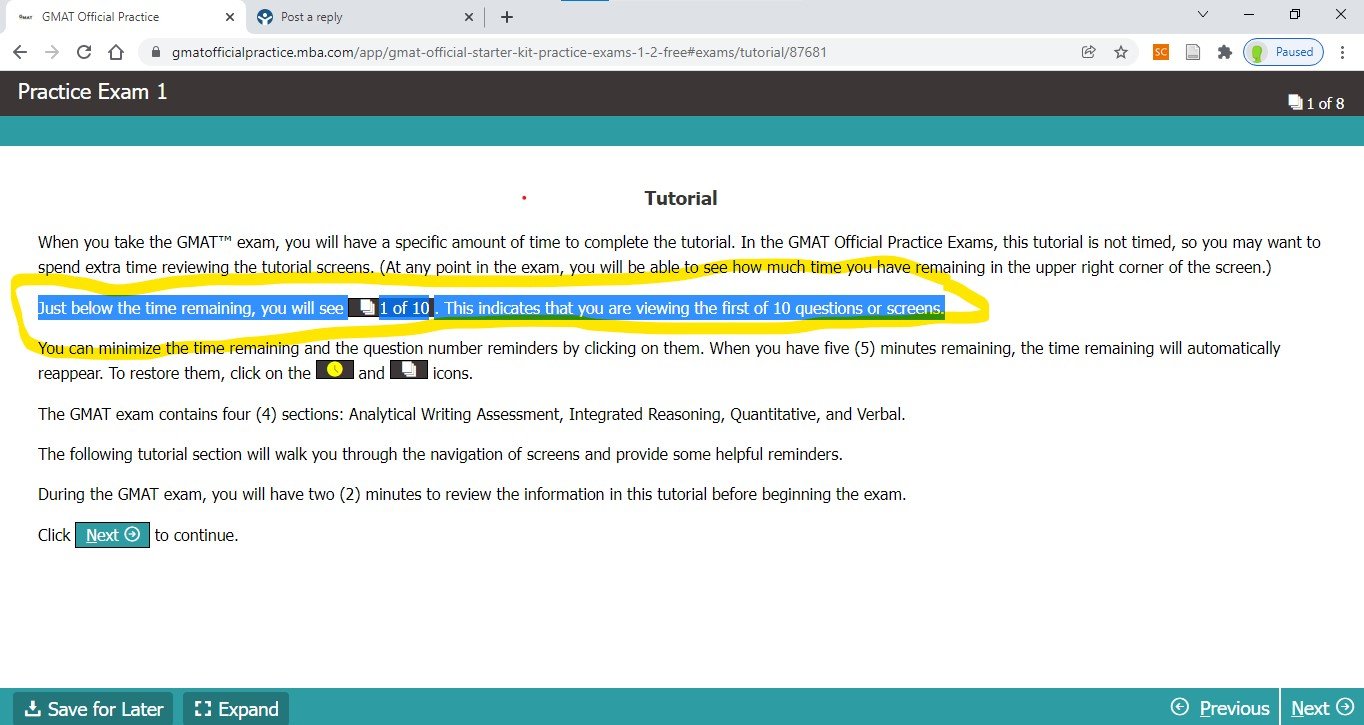1364x725 pixels.
Task: Click the share icon in the address bar
Action: tap(1089, 51)
